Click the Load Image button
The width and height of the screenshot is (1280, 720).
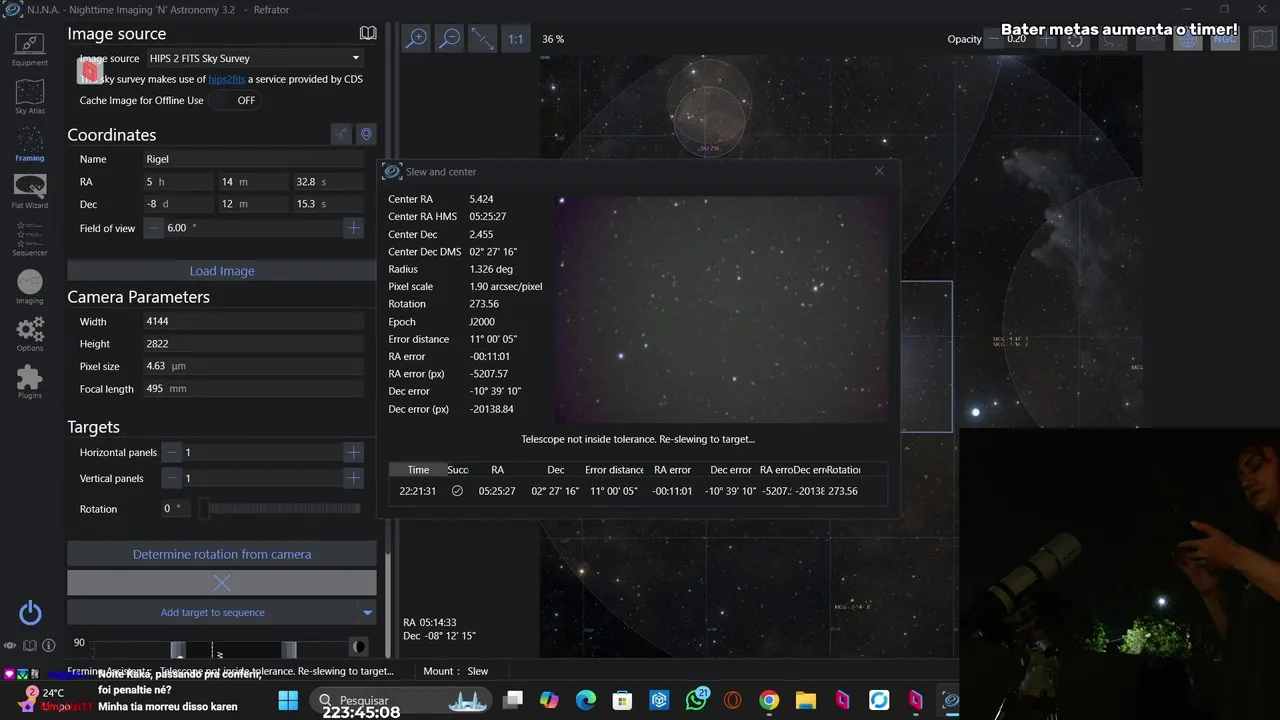point(222,271)
